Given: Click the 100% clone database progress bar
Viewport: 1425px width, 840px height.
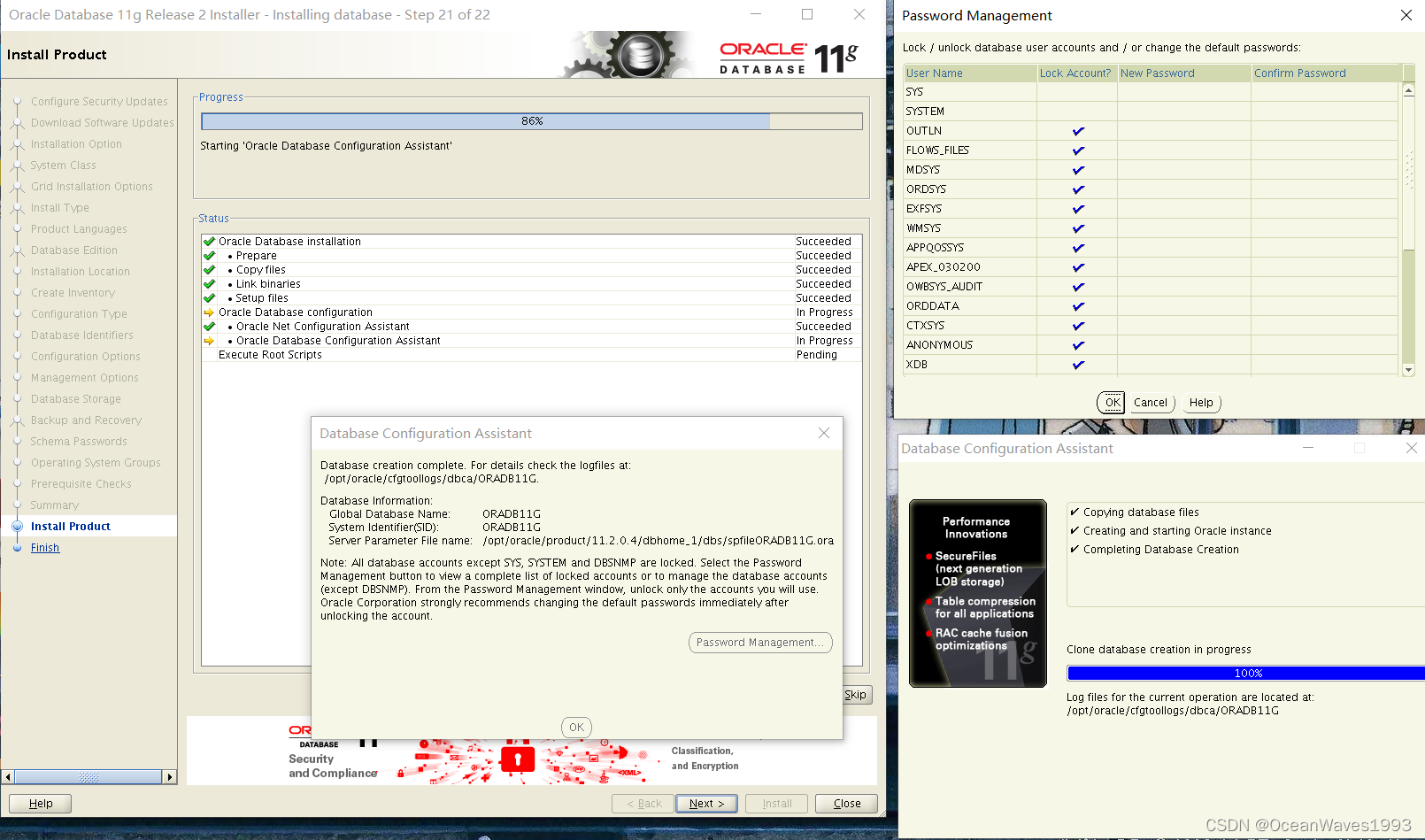Looking at the screenshot, I should click(x=1246, y=674).
